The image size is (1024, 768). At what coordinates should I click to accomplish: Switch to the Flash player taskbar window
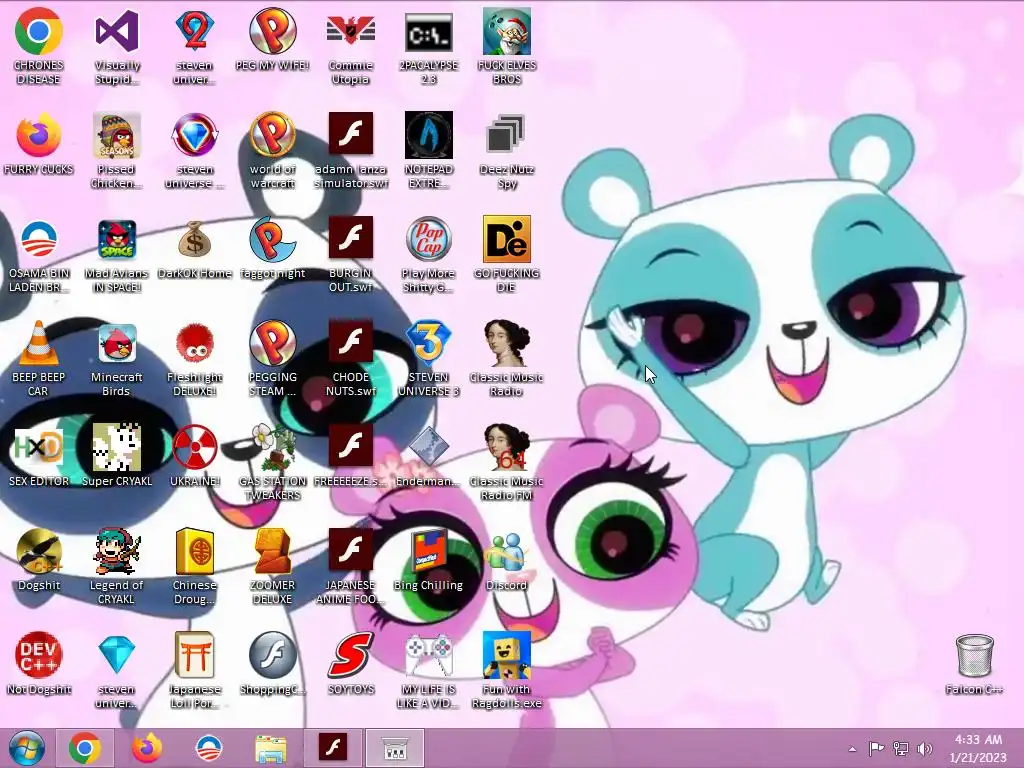click(x=332, y=748)
